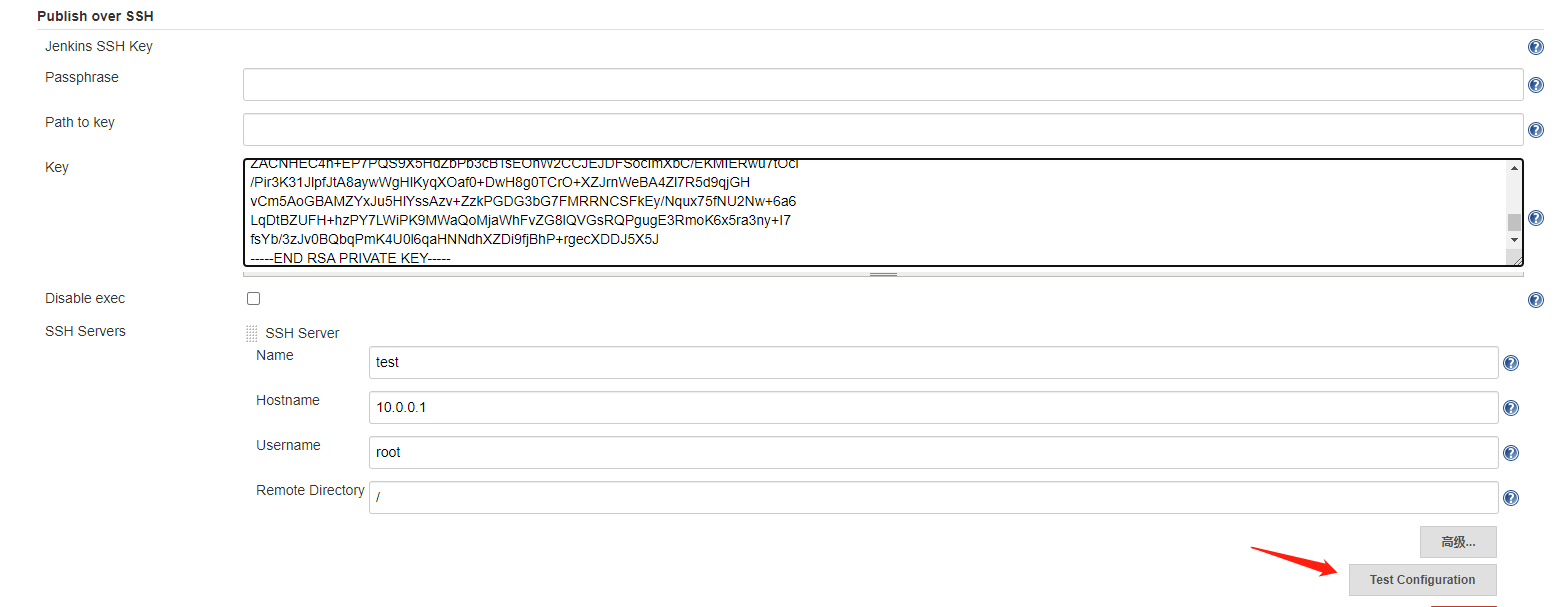Click the SSH Server drag handle

252,334
